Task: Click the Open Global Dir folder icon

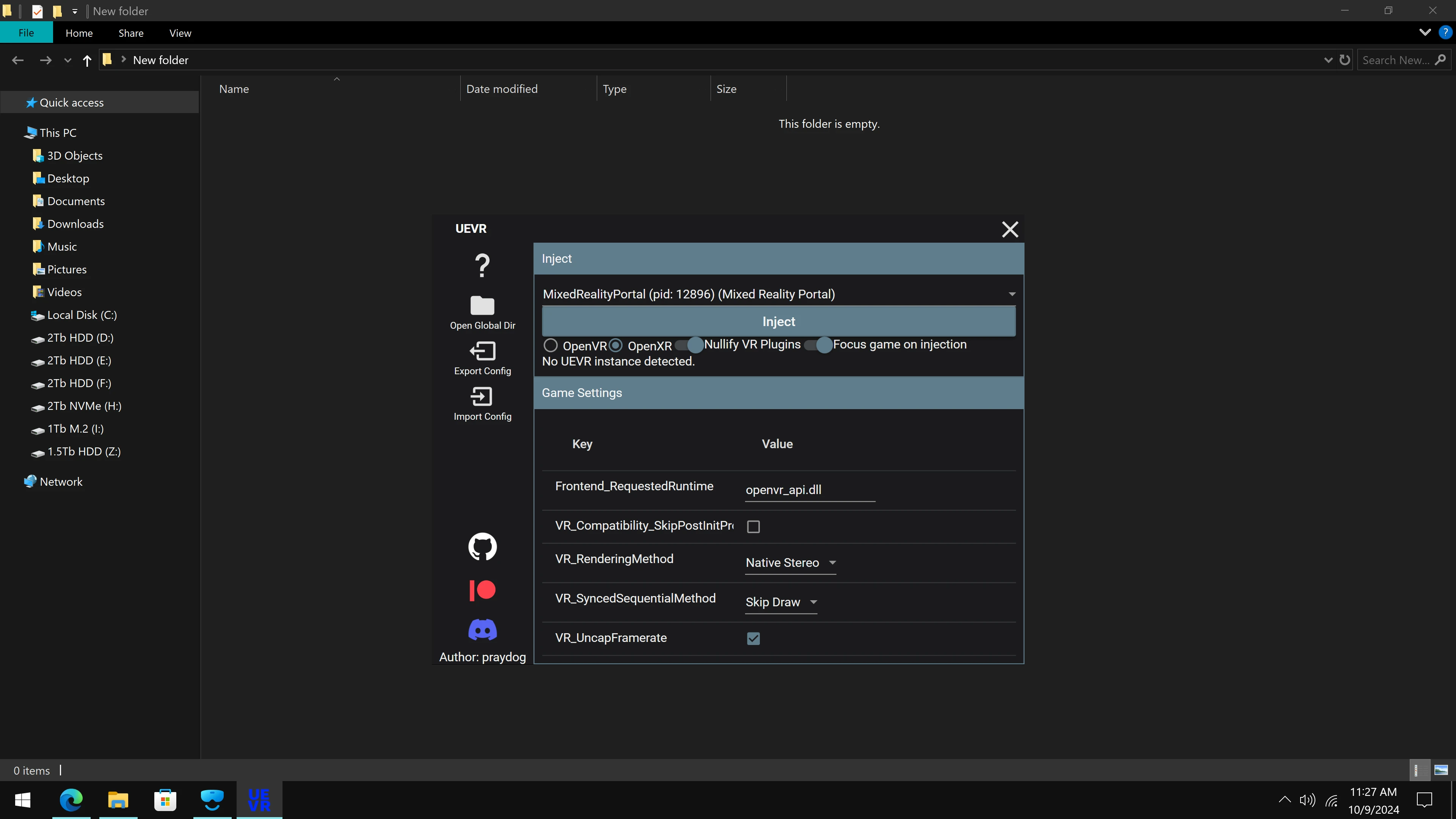Action: (x=482, y=306)
